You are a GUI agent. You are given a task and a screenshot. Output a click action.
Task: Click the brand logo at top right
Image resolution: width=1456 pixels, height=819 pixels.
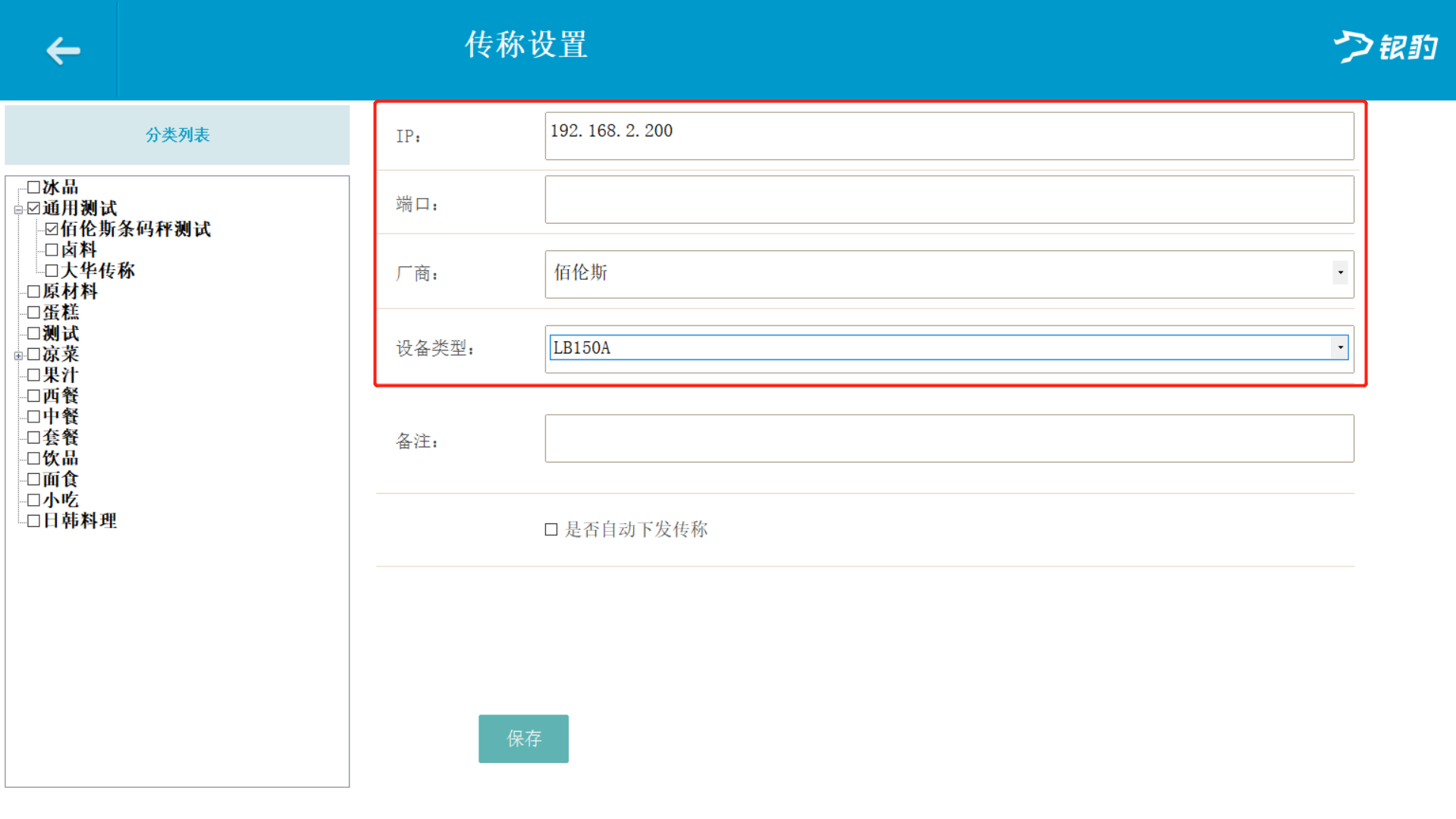click(1385, 47)
